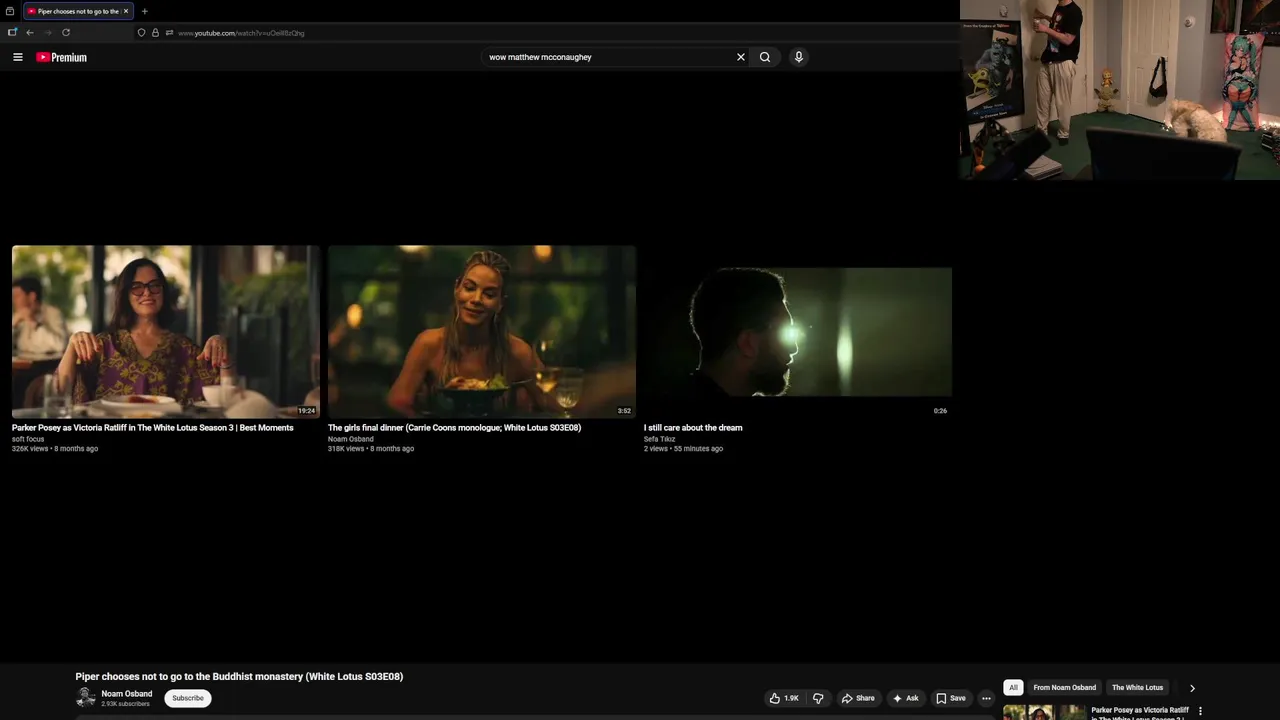Play Parker Posey Best Moments thumbnail
Image resolution: width=1280 pixels, height=720 pixels.
(166, 332)
